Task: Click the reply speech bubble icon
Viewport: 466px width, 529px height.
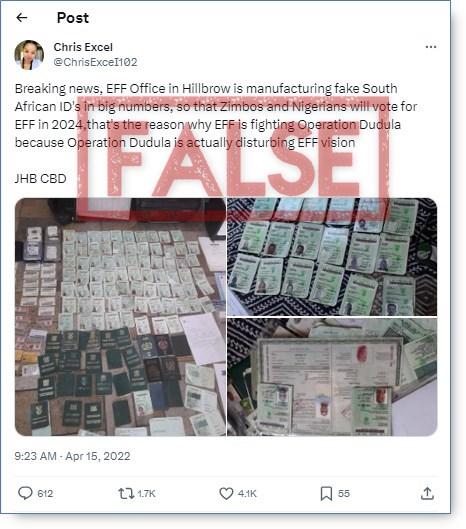Action: 25,493
